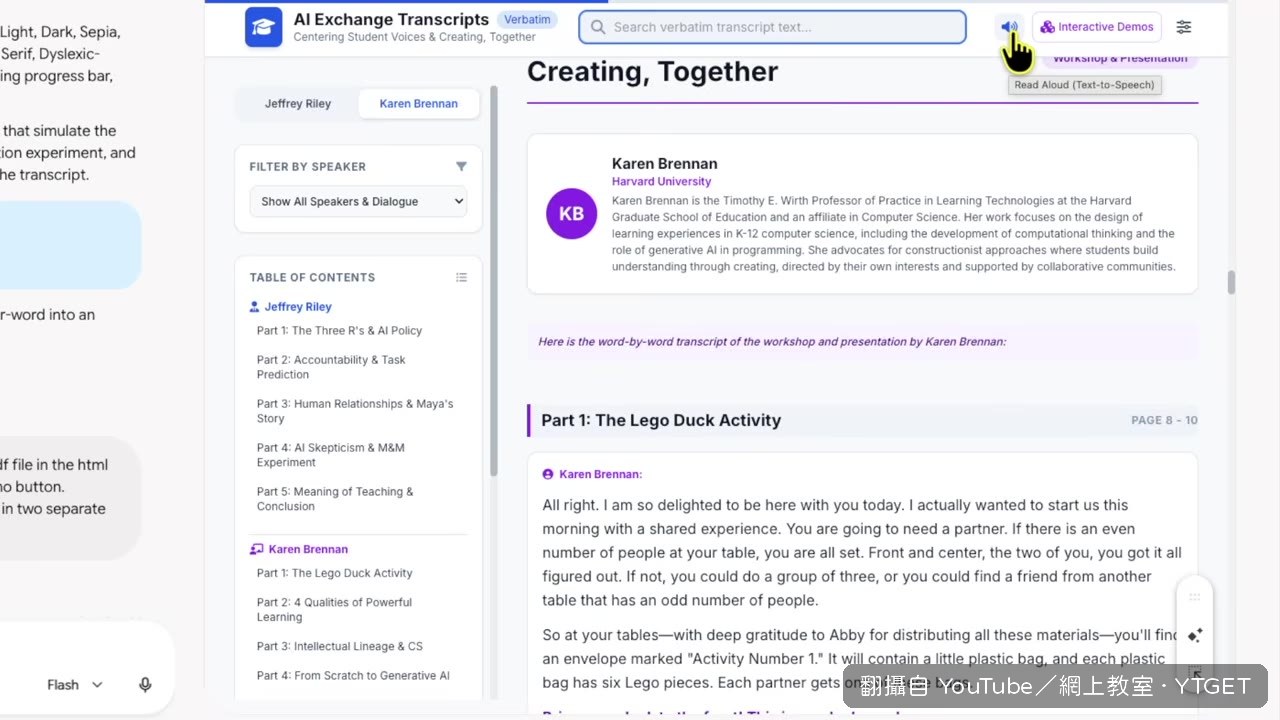This screenshot has width=1280, height=720.
Task: Open Interactive Demos
Action: (x=1097, y=27)
